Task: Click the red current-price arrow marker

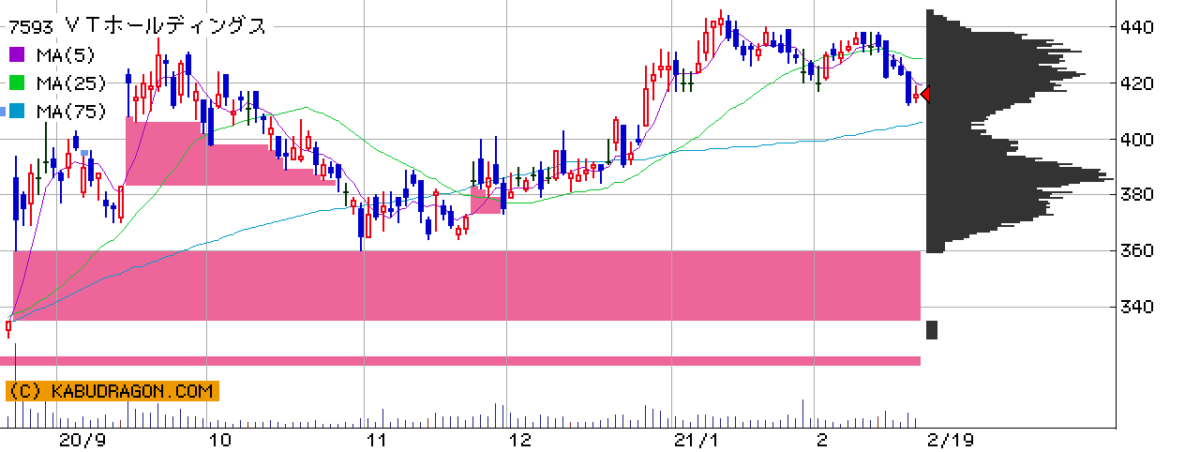Action: click(x=924, y=94)
